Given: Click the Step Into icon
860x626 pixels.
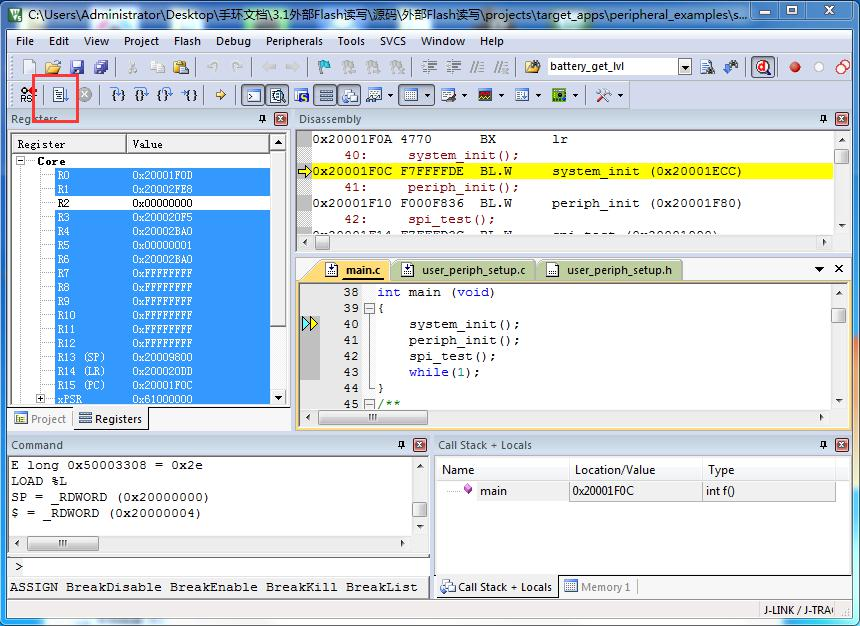Looking at the screenshot, I should coord(117,95).
